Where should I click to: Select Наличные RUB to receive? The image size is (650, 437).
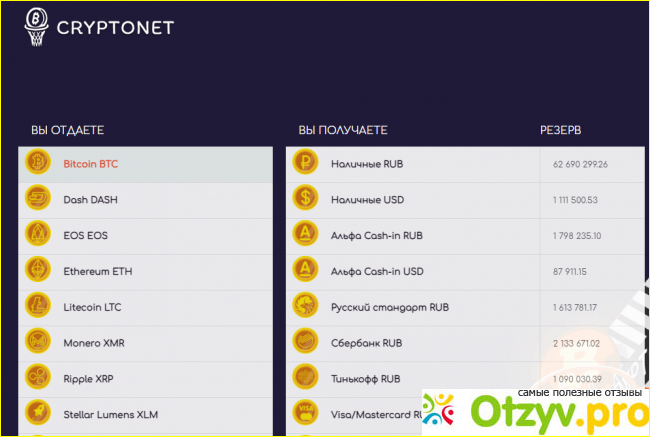[367, 163]
